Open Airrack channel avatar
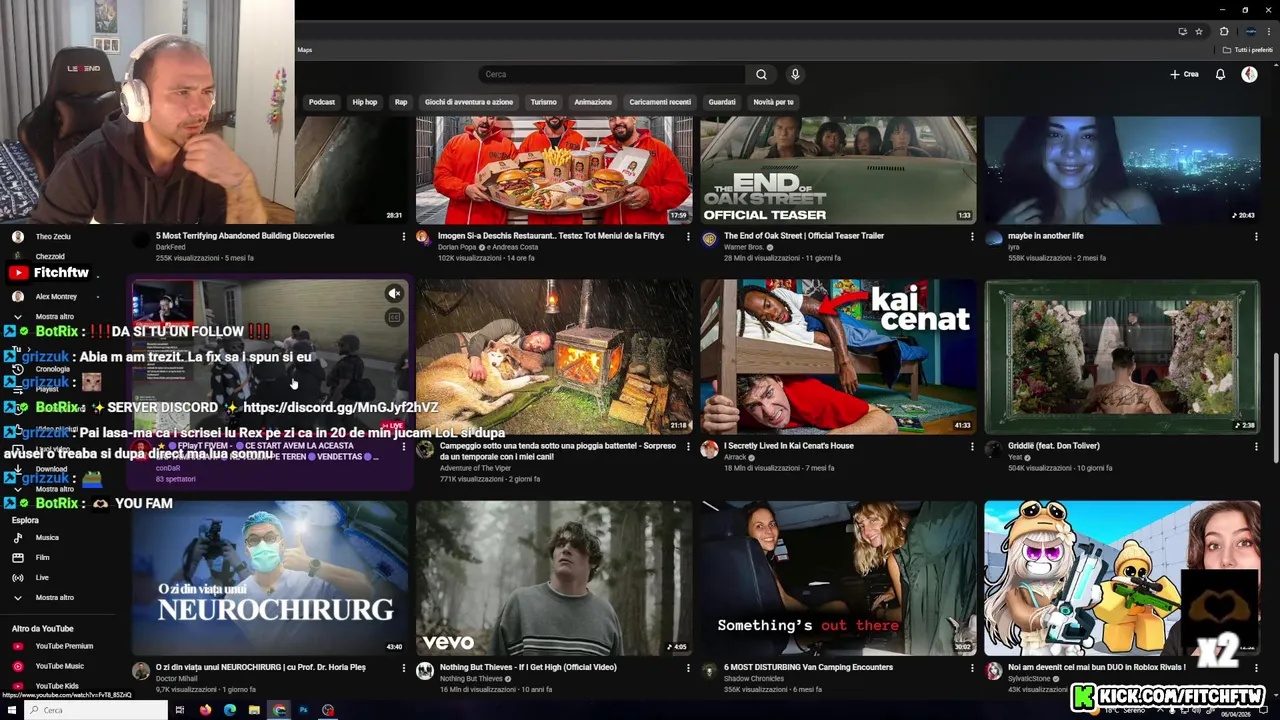Image resolution: width=1280 pixels, height=720 pixels. (708, 449)
